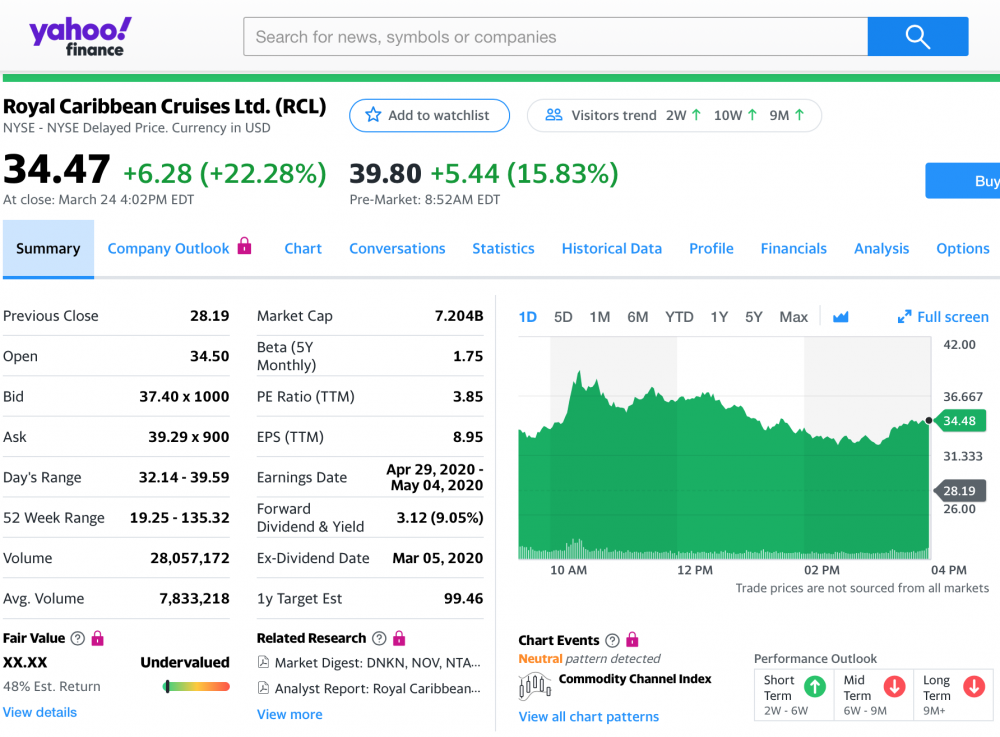Viewport: 1000px width, 737px height.
Task: Select the 5Y chart range
Action: coord(754,317)
